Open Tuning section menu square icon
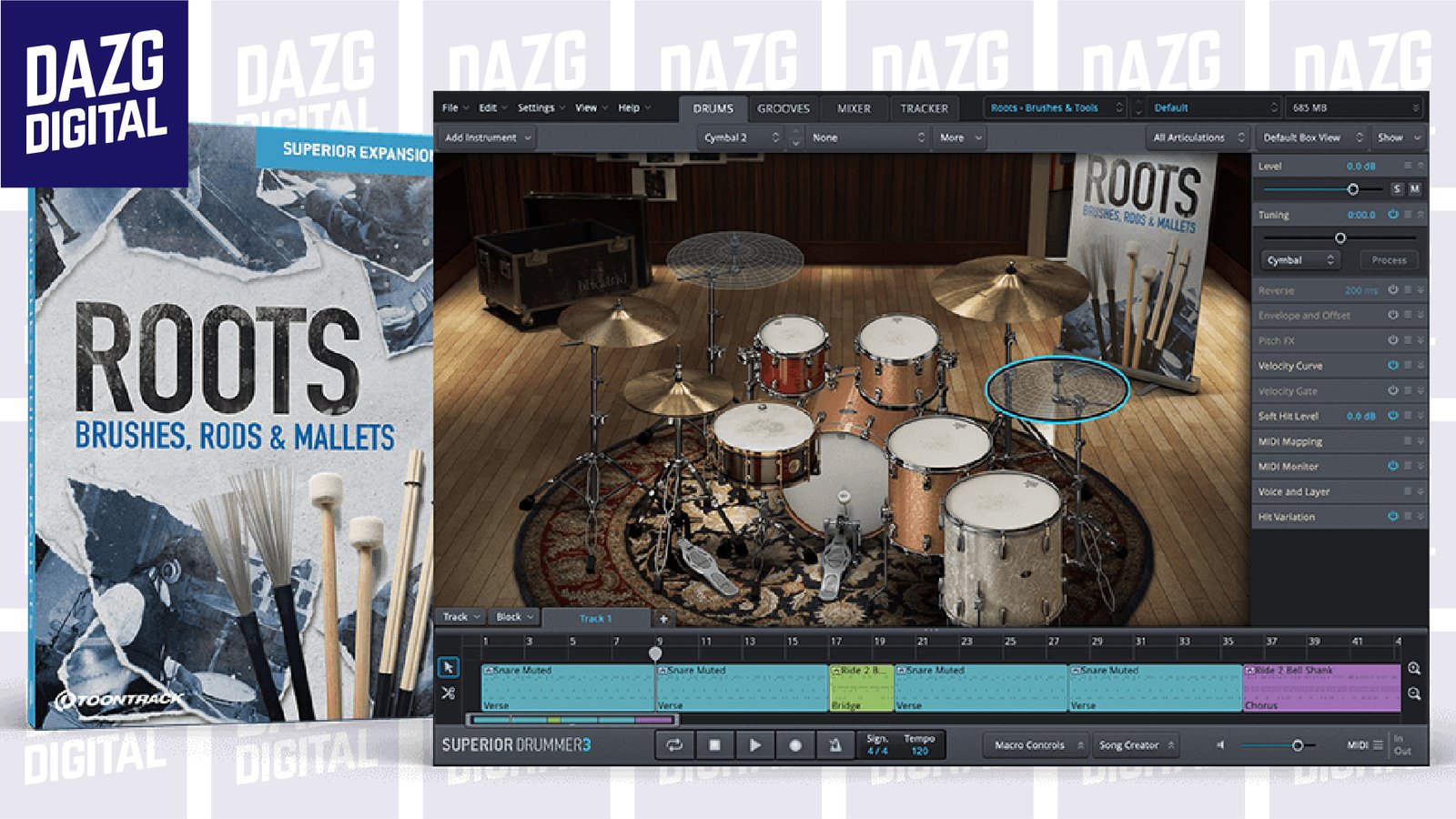1456x819 pixels. 1407,215
